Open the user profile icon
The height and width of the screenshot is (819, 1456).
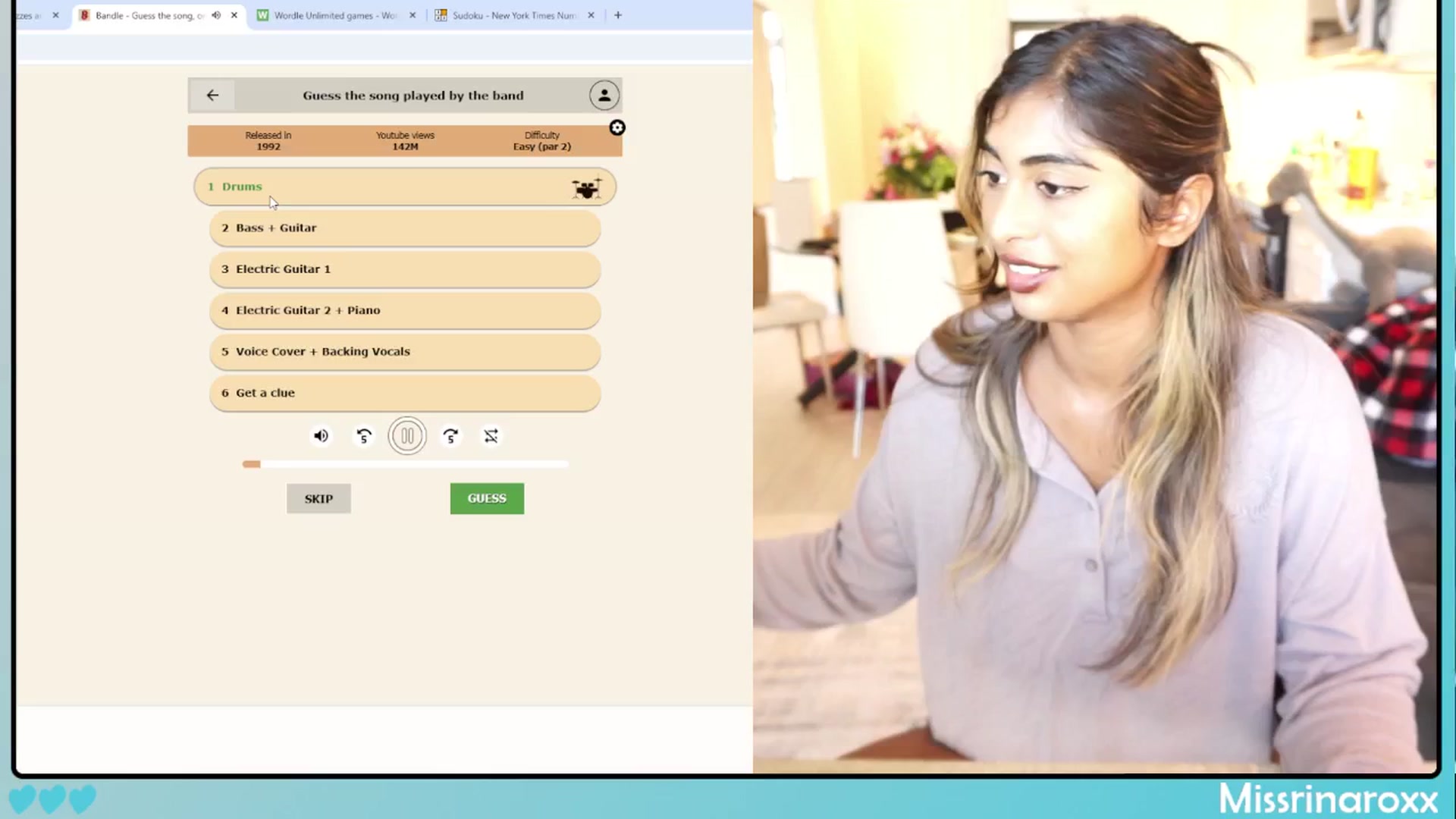[x=604, y=96]
